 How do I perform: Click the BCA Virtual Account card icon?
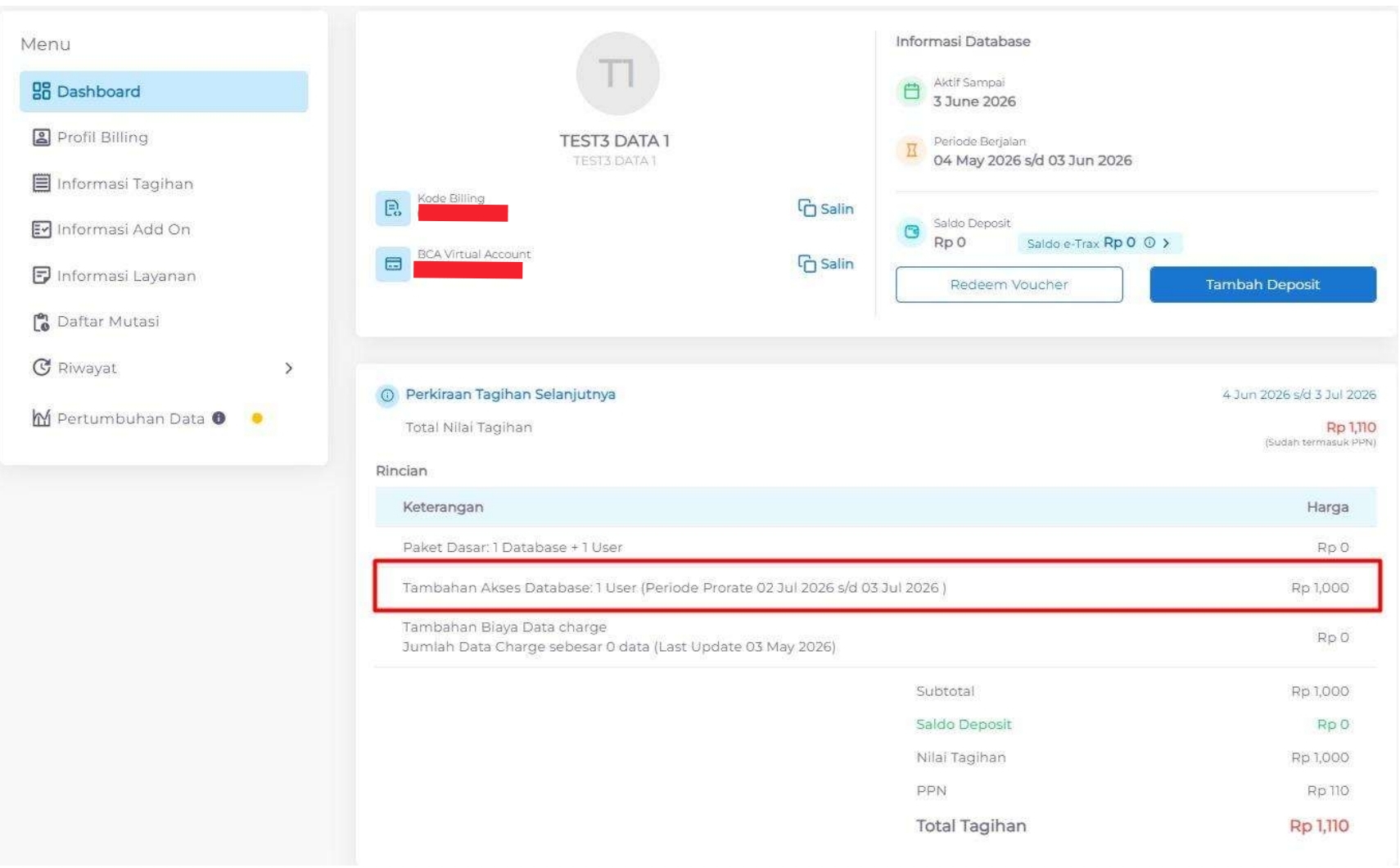(393, 264)
